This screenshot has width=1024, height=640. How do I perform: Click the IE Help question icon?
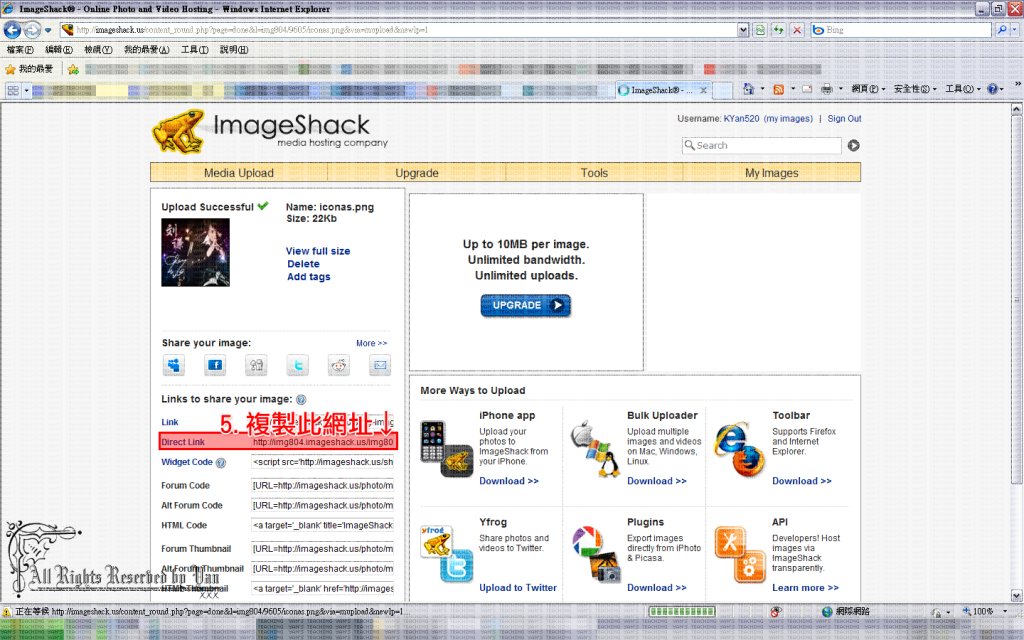click(x=992, y=89)
